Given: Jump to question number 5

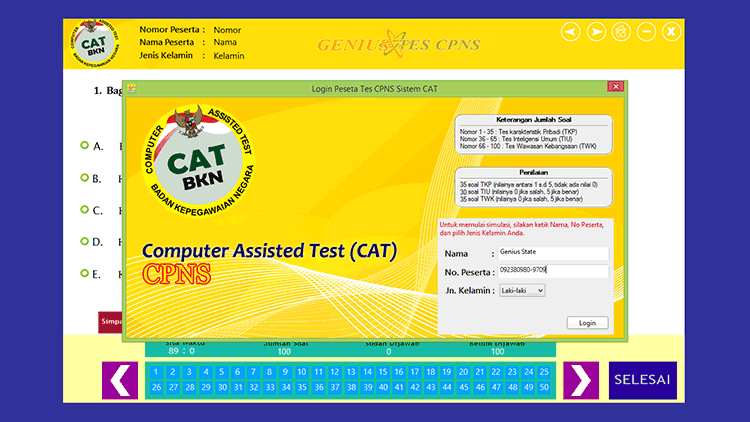Looking at the screenshot, I should [221, 372].
